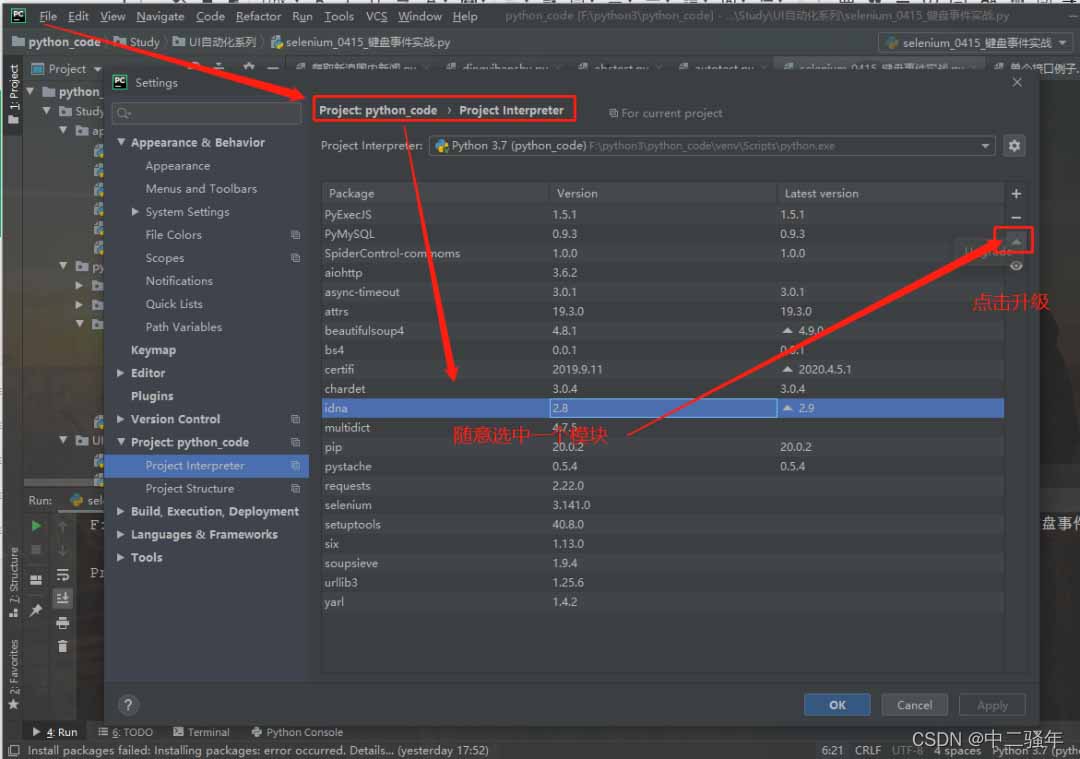Switch to the Terminal tool window tab
This screenshot has height=759, width=1080.
(x=201, y=731)
